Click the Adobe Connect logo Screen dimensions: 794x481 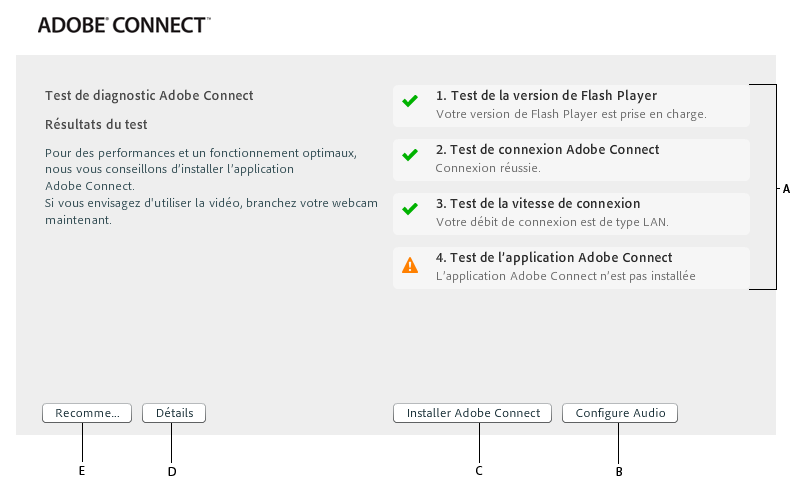click(x=123, y=25)
